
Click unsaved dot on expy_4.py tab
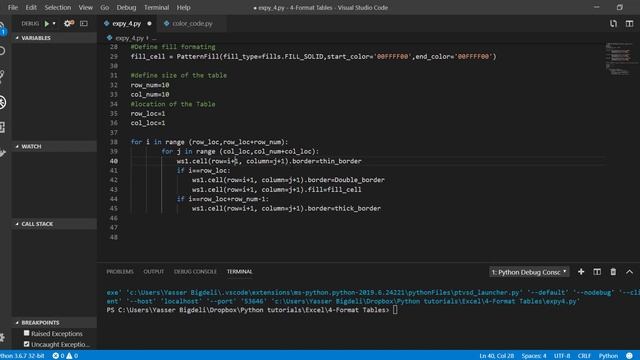coord(149,24)
